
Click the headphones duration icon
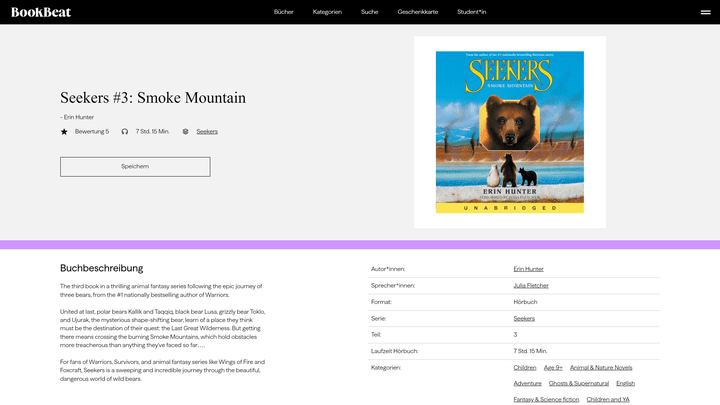(x=125, y=131)
